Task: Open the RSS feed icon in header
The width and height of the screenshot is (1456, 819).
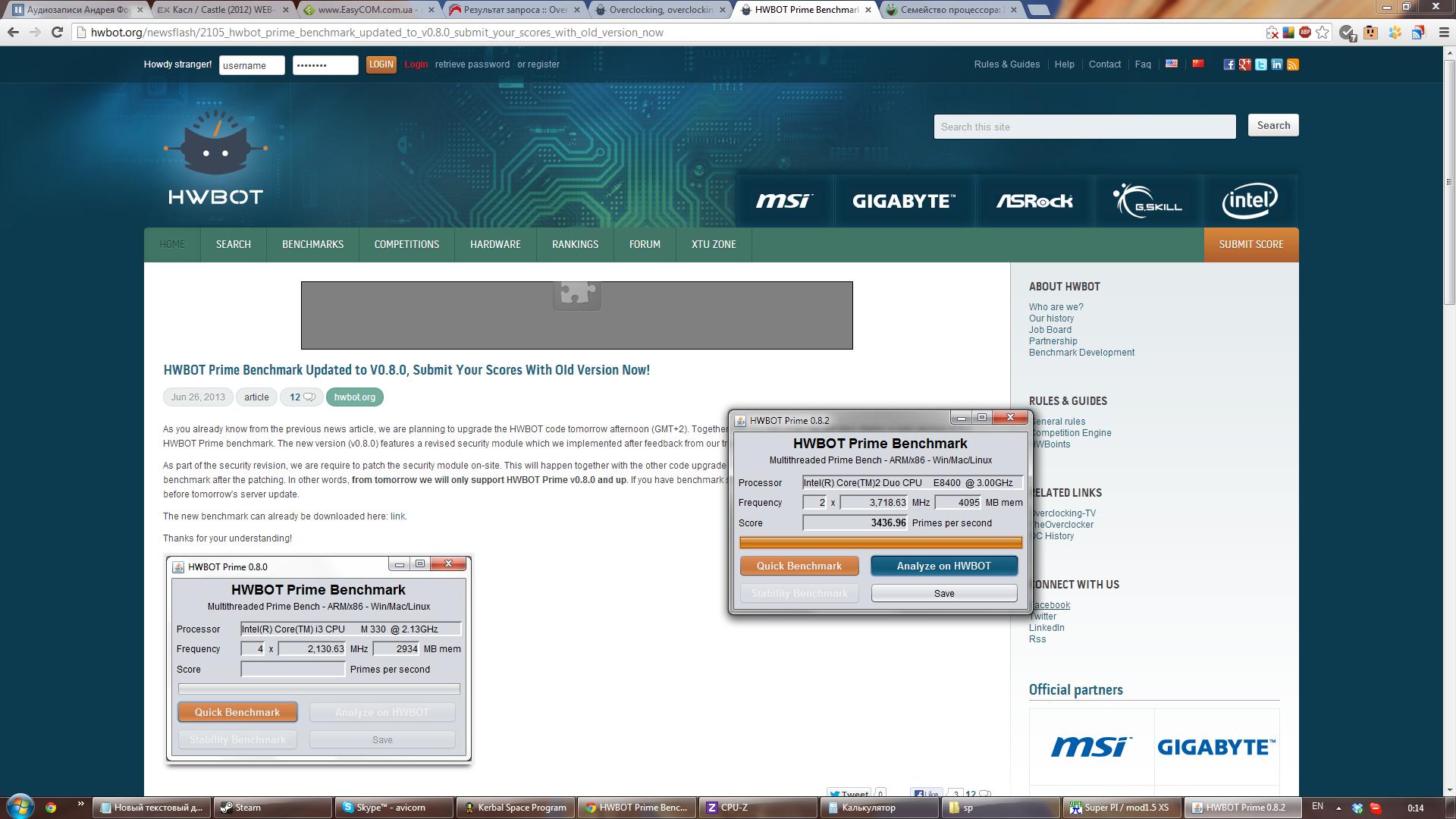Action: tap(1293, 64)
